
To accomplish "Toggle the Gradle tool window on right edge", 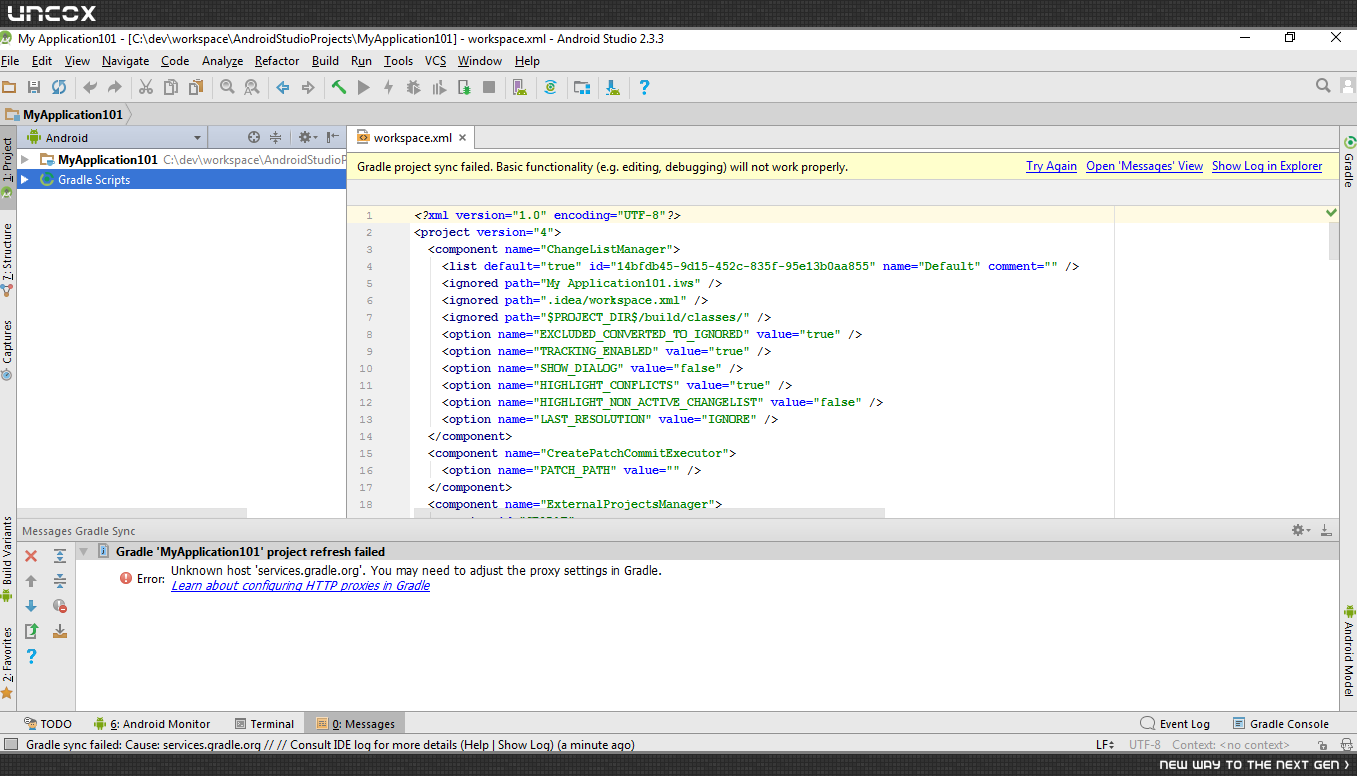I will point(1349,163).
